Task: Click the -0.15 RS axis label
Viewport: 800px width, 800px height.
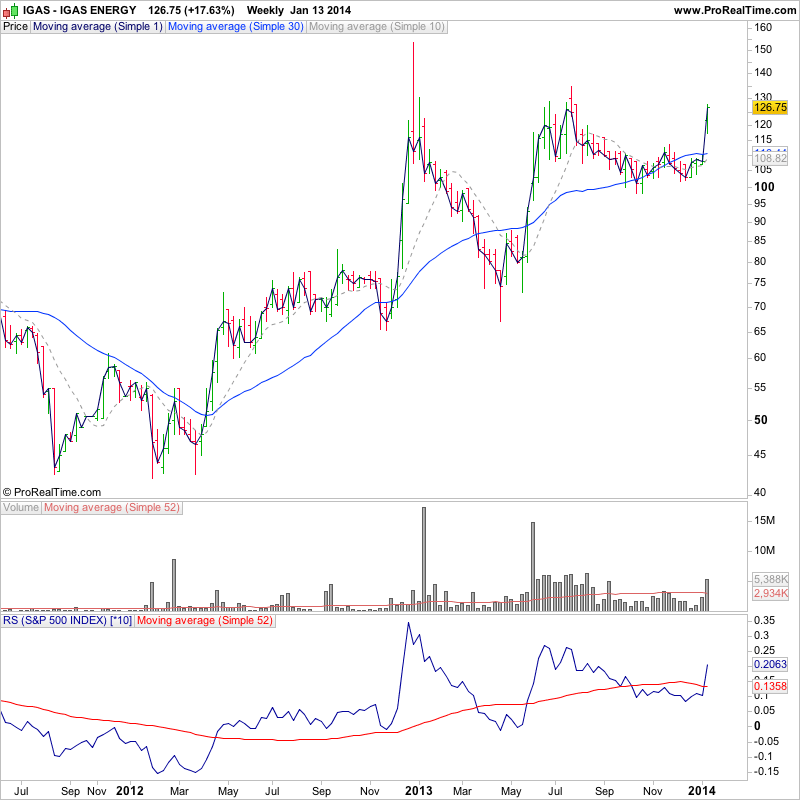Action: 766,771
